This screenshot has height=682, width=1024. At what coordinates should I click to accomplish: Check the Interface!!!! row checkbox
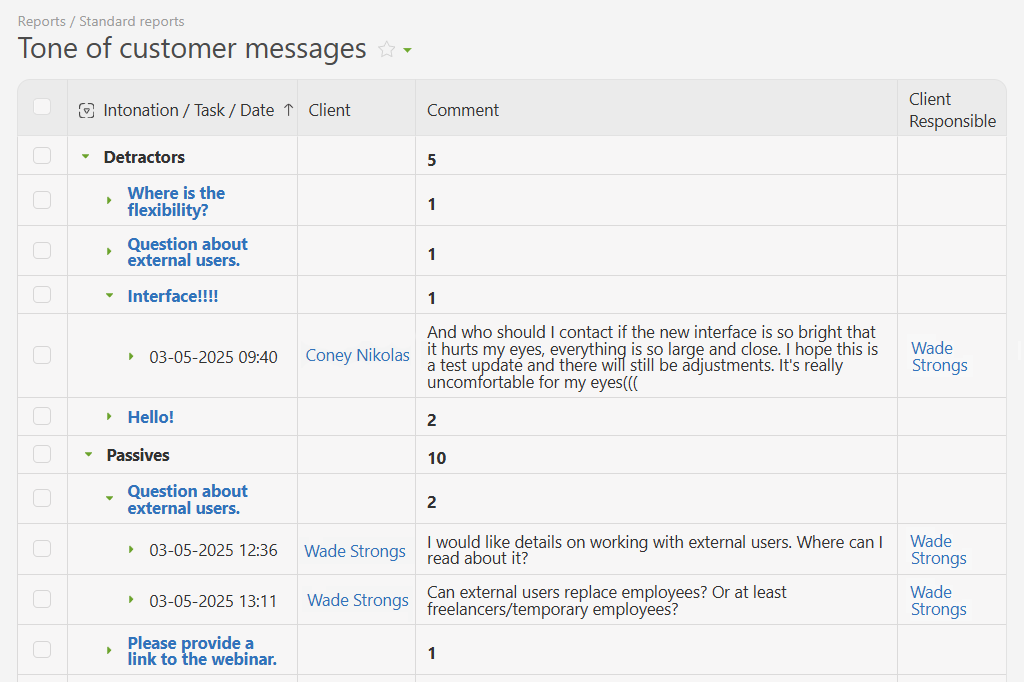pos(42,295)
